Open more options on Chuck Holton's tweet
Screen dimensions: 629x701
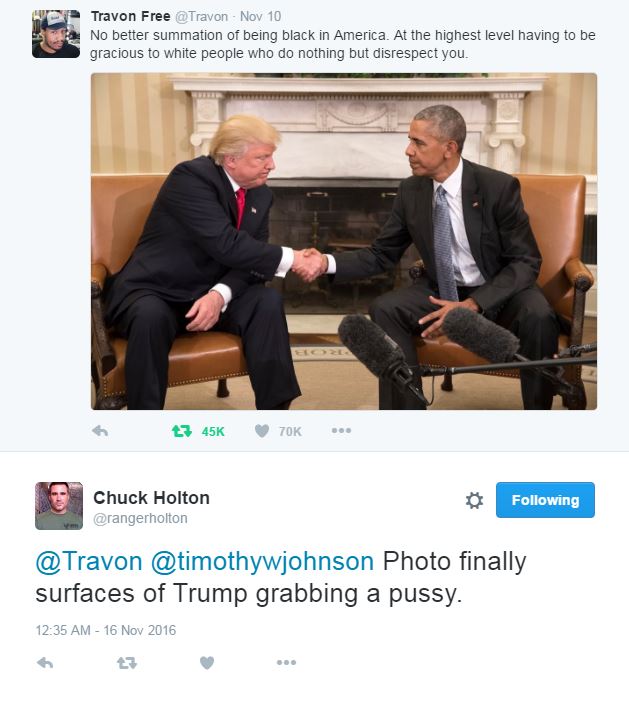(x=287, y=662)
